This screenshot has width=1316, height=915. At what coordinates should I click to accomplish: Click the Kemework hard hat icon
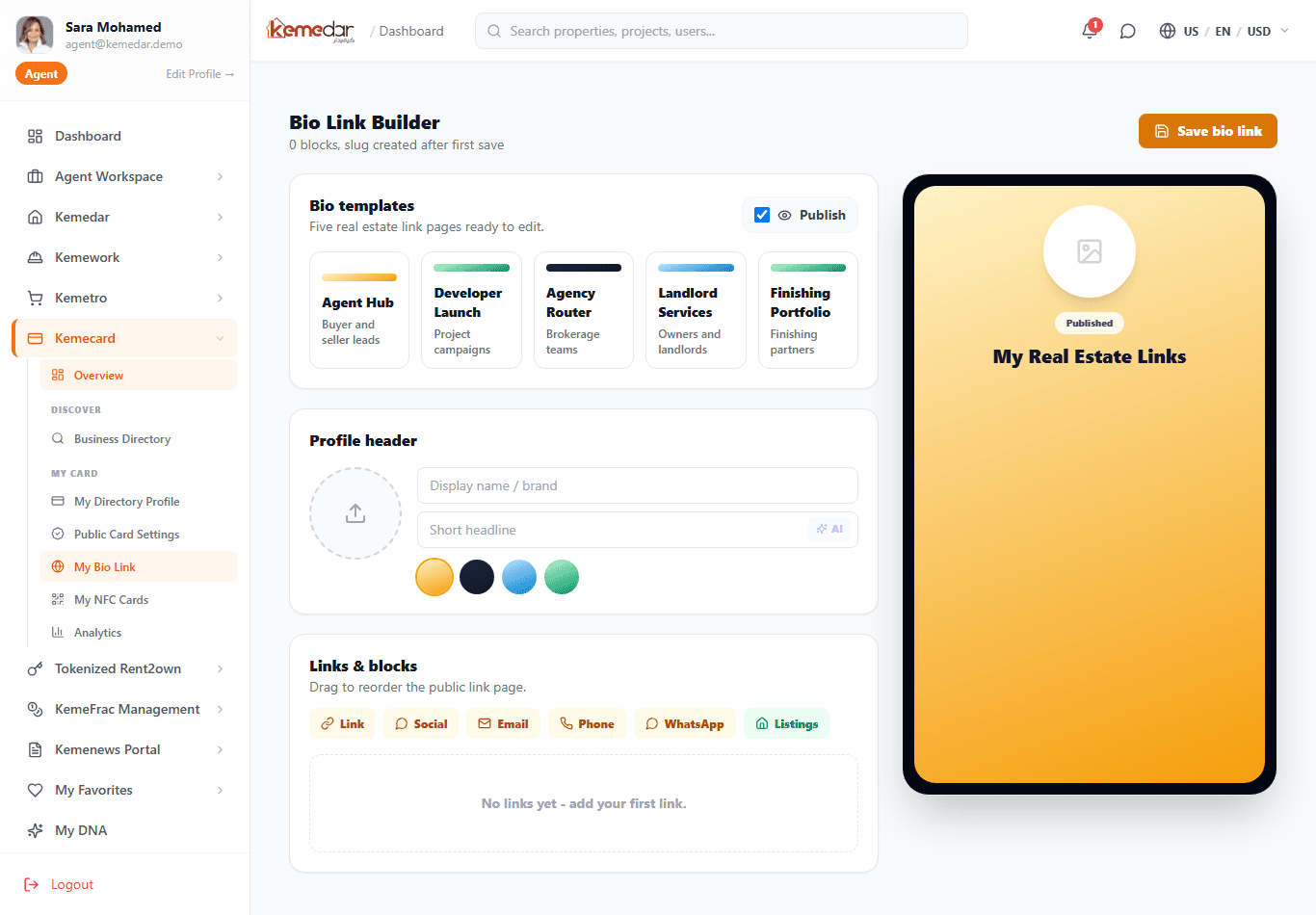36,257
